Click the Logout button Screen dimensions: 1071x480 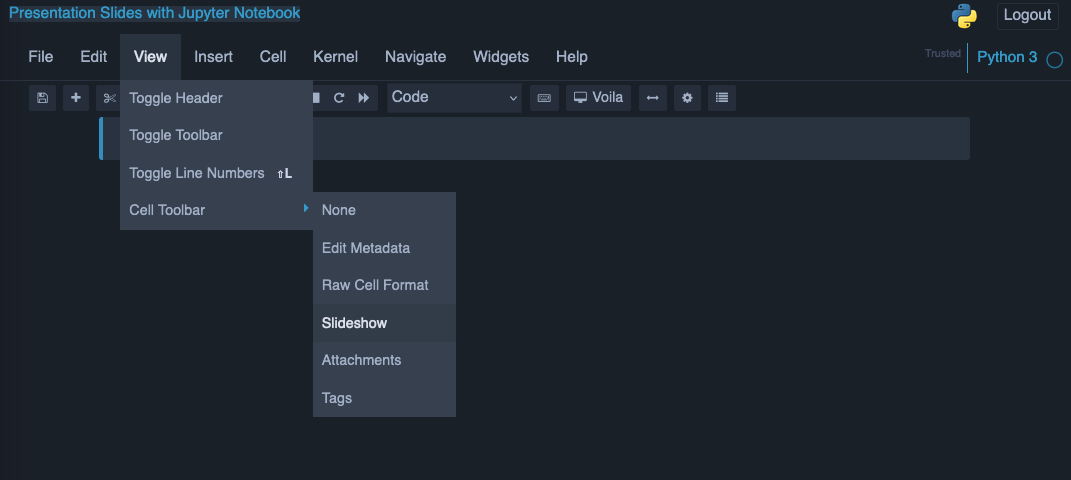click(1027, 15)
